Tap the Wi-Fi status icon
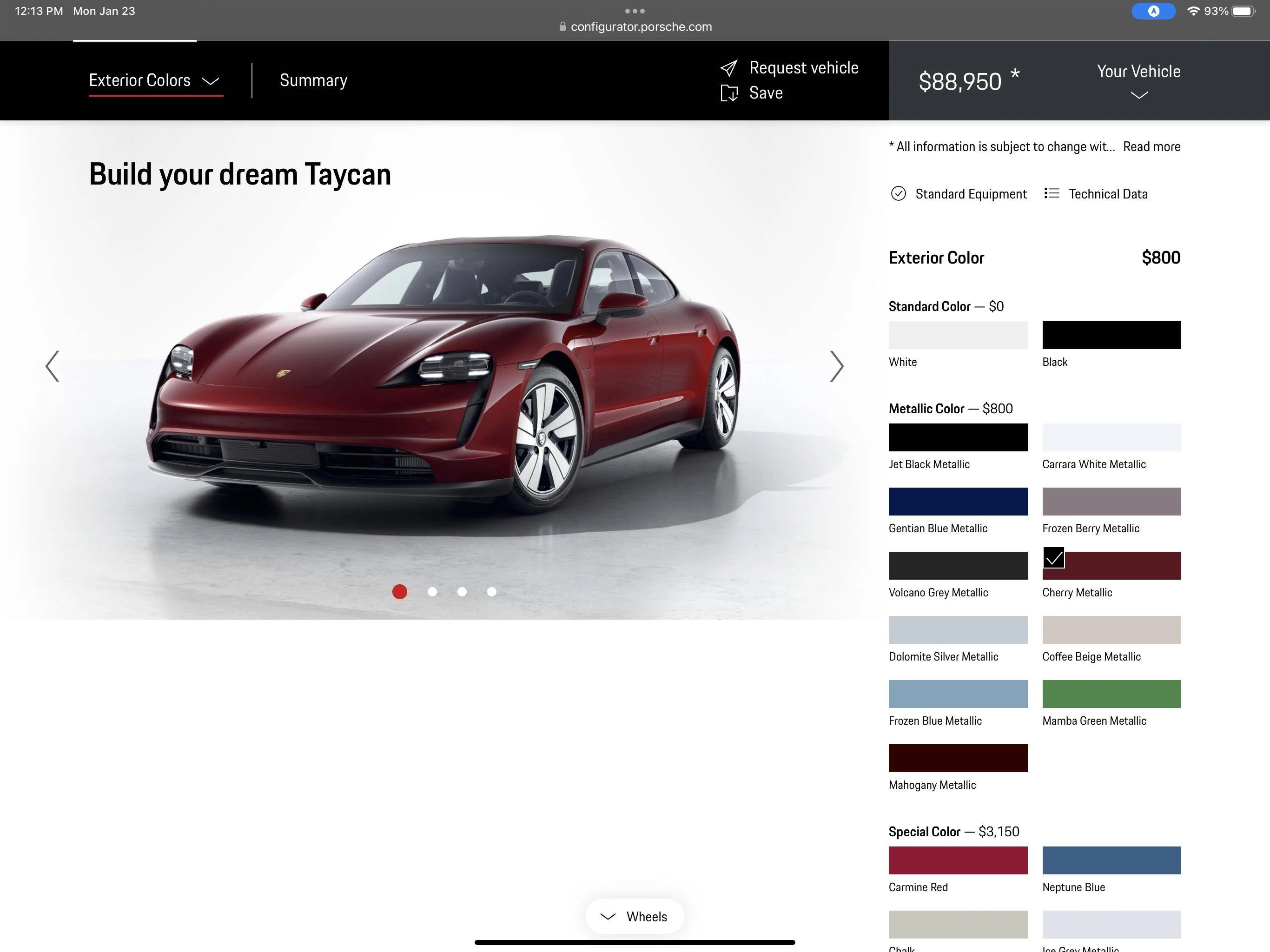The width and height of the screenshot is (1270, 952). (x=1193, y=11)
